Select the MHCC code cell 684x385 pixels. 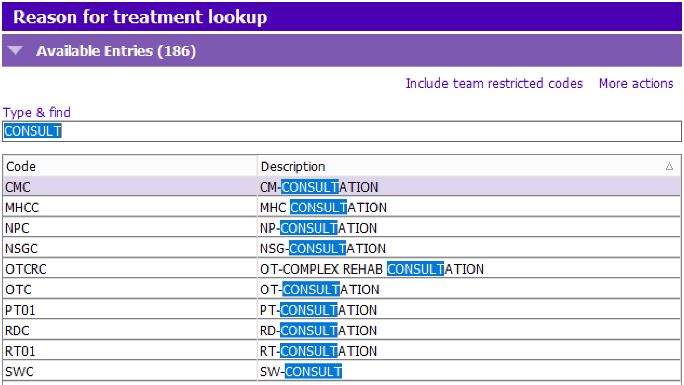click(130, 208)
